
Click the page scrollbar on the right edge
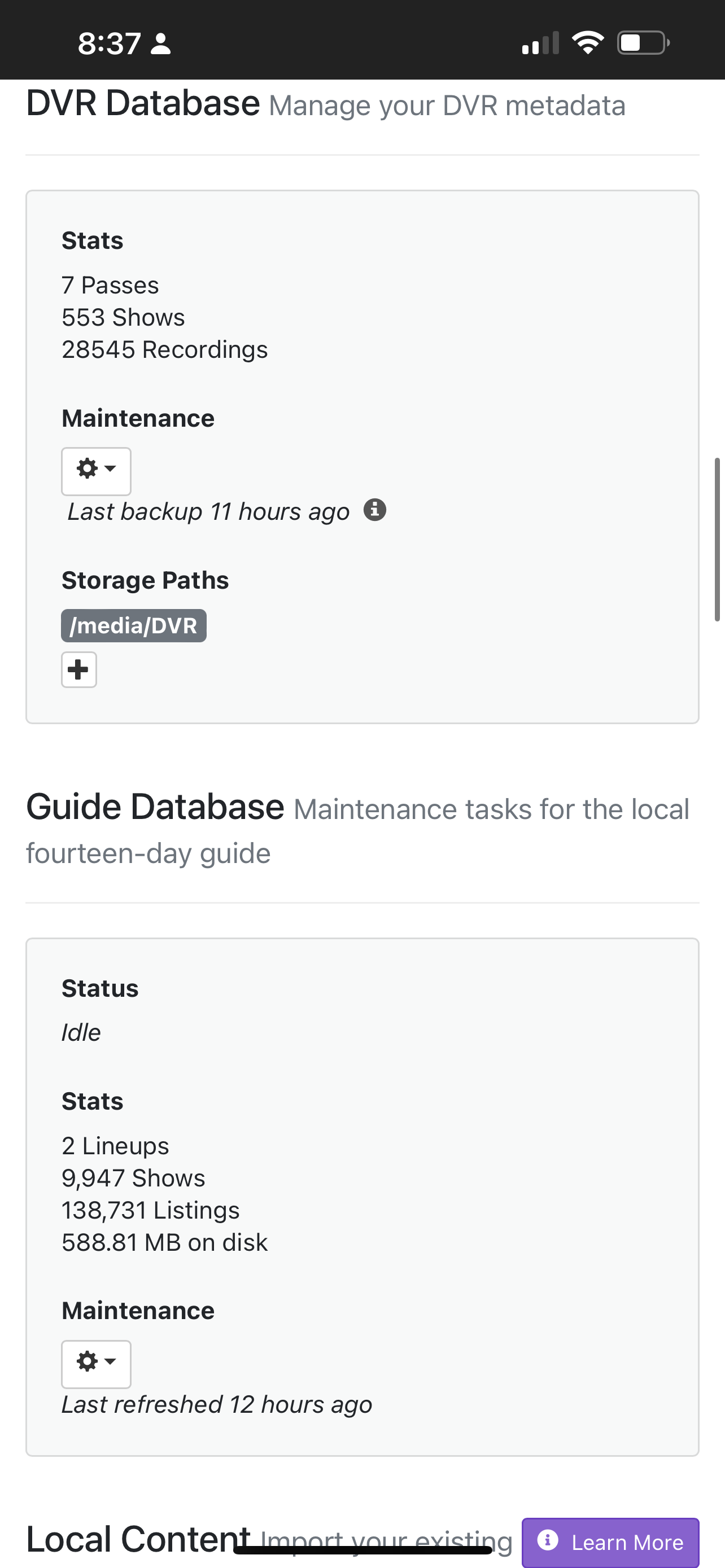click(x=717, y=538)
